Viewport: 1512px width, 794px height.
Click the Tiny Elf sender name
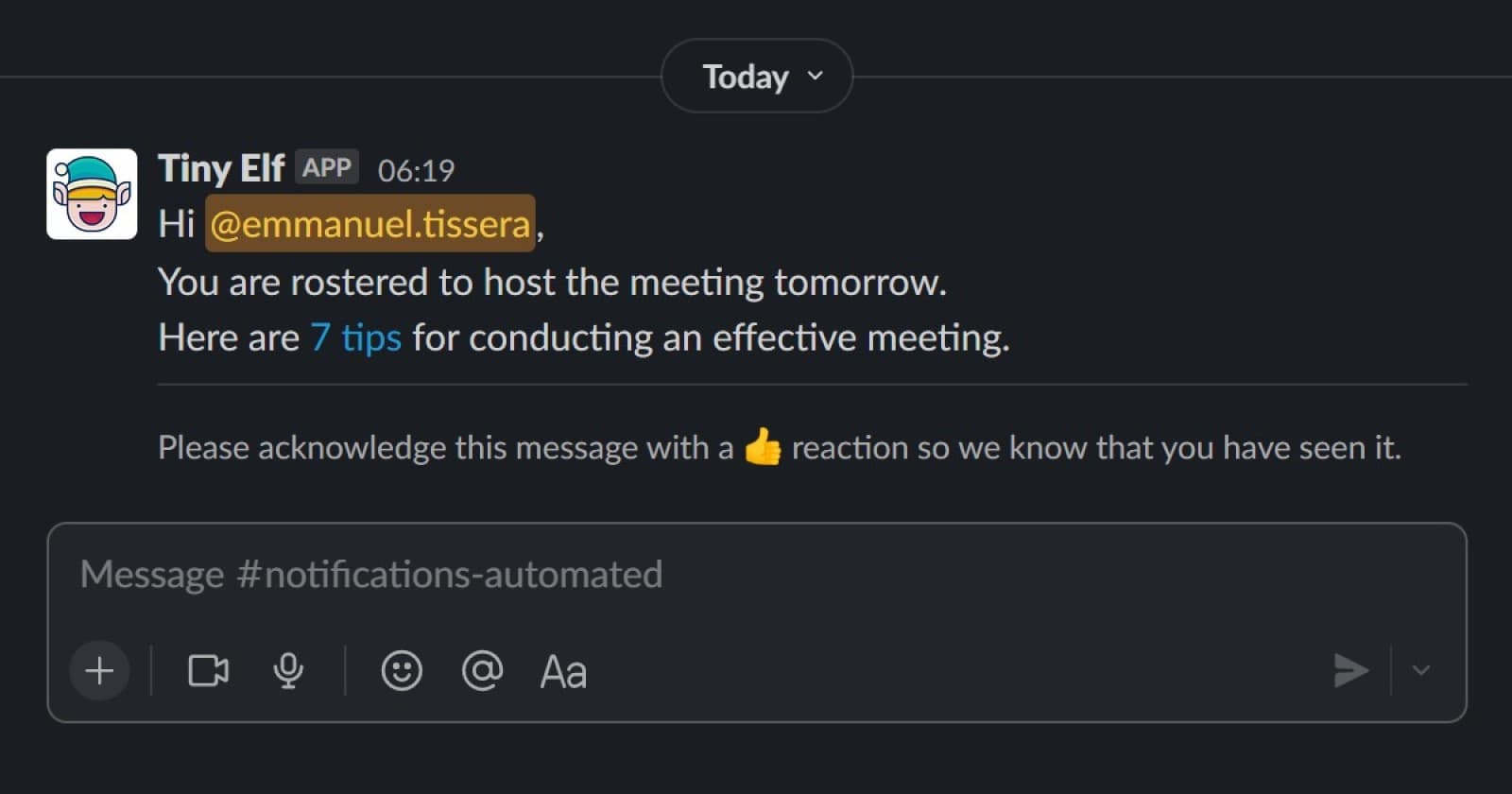(220, 168)
